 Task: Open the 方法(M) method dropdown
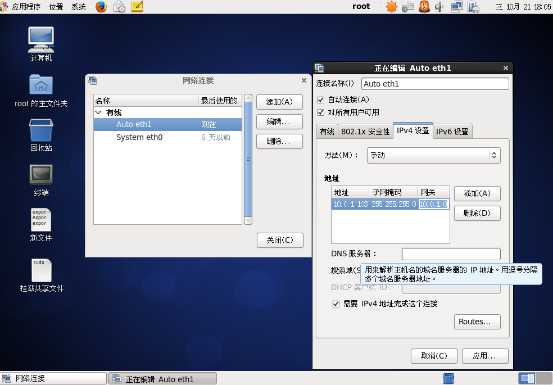pyautogui.click(x=433, y=155)
